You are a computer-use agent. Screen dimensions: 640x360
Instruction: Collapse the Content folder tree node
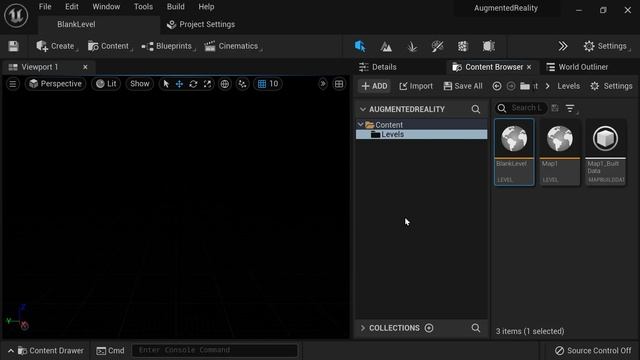pos(360,124)
